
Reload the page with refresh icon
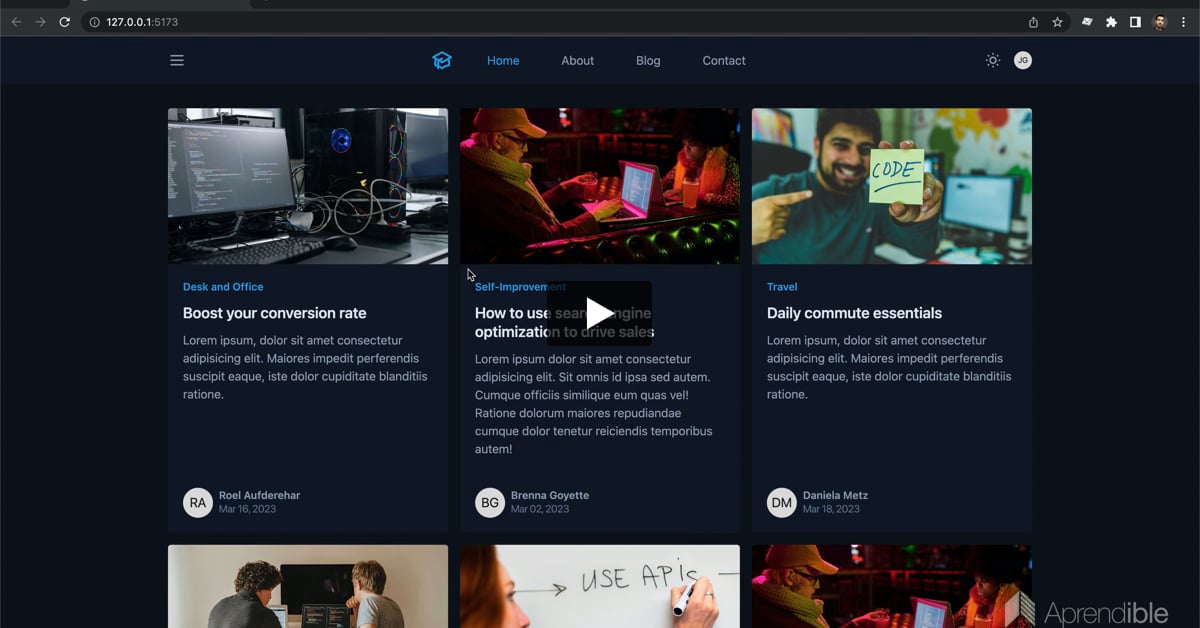(65, 22)
